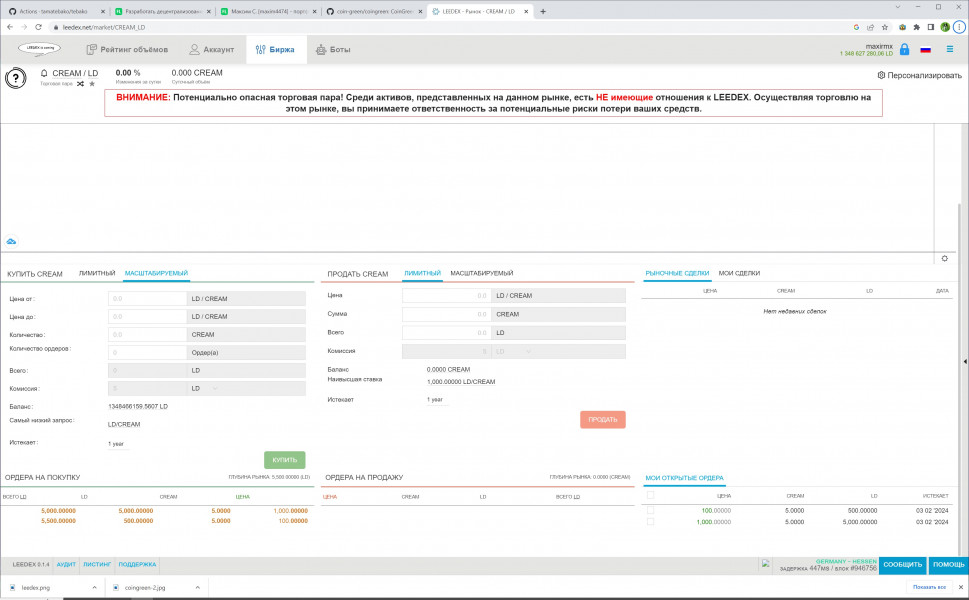Viewport: 969px width, 600px height.
Task: Open the 'Аудит' footer link
Action: [x=66, y=564]
